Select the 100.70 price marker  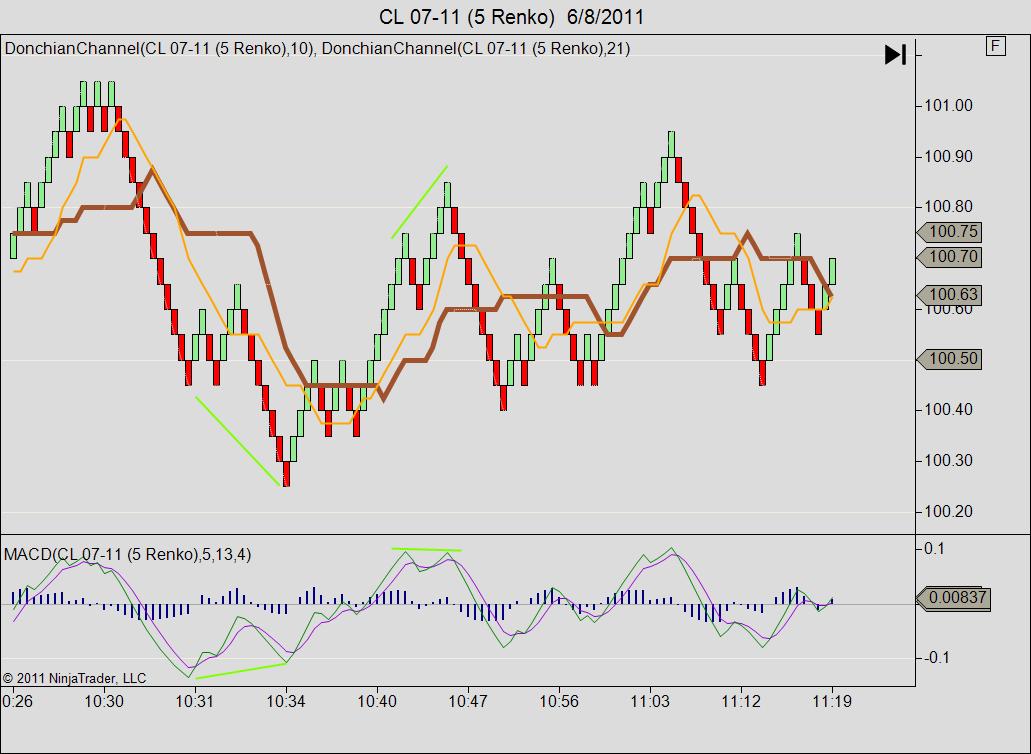(949, 256)
